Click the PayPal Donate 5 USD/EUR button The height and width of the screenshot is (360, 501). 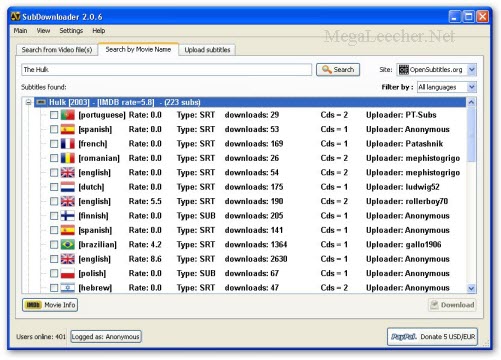point(433,337)
